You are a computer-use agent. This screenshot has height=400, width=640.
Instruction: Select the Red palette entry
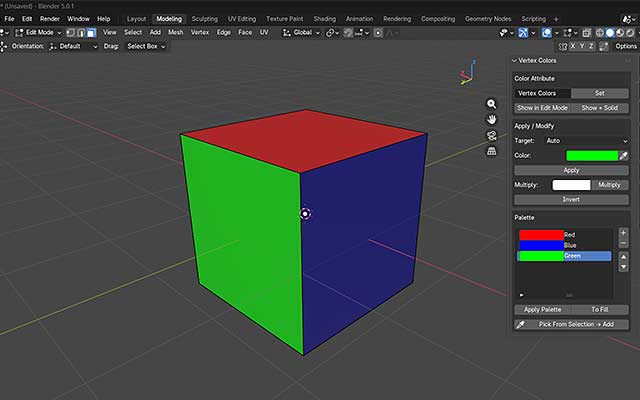564,235
